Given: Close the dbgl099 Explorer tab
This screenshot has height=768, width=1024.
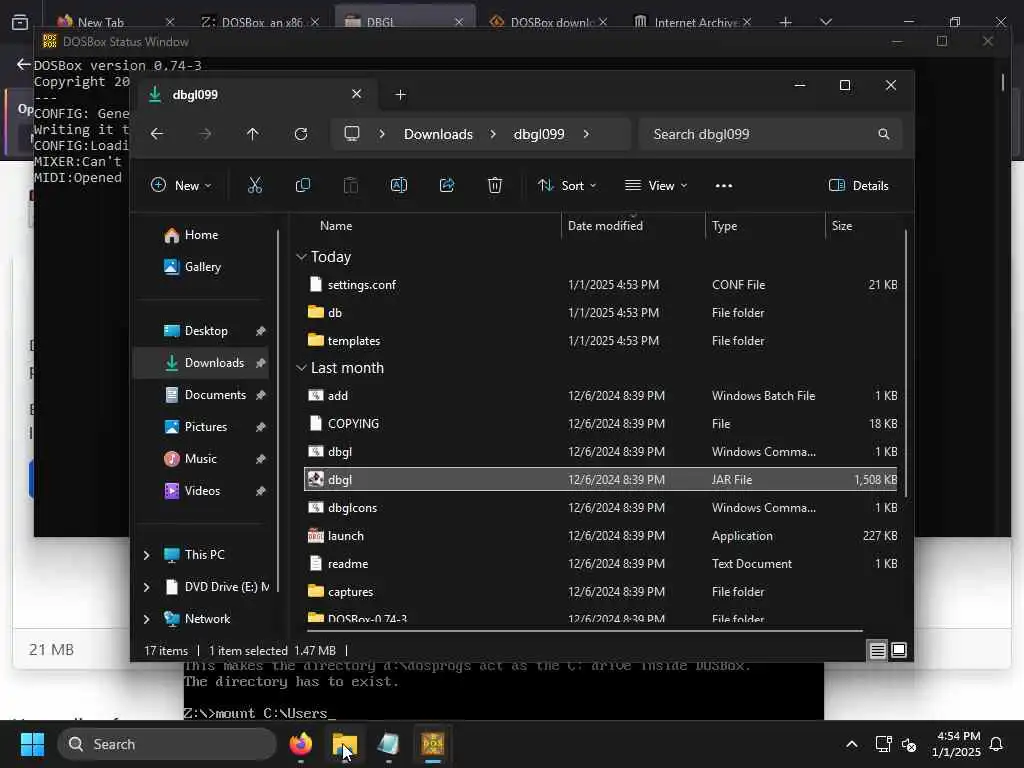Looking at the screenshot, I should click(x=357, y=94).
